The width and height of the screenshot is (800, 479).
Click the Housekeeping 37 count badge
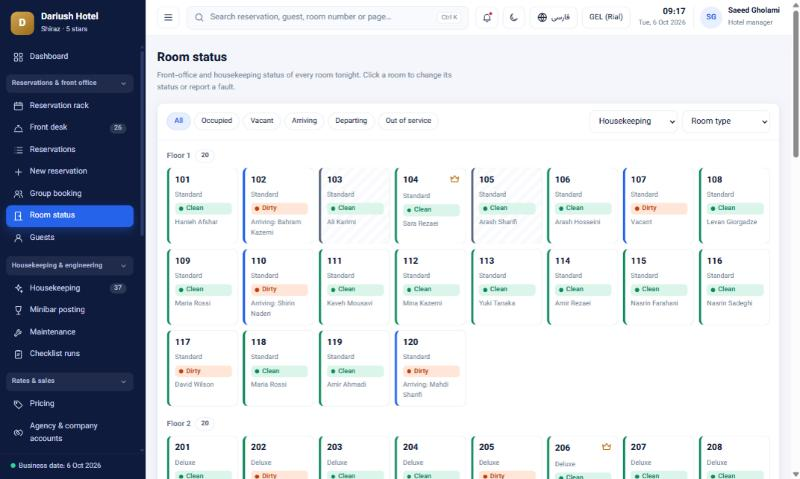pyautogui.click(x=118, y=288)
